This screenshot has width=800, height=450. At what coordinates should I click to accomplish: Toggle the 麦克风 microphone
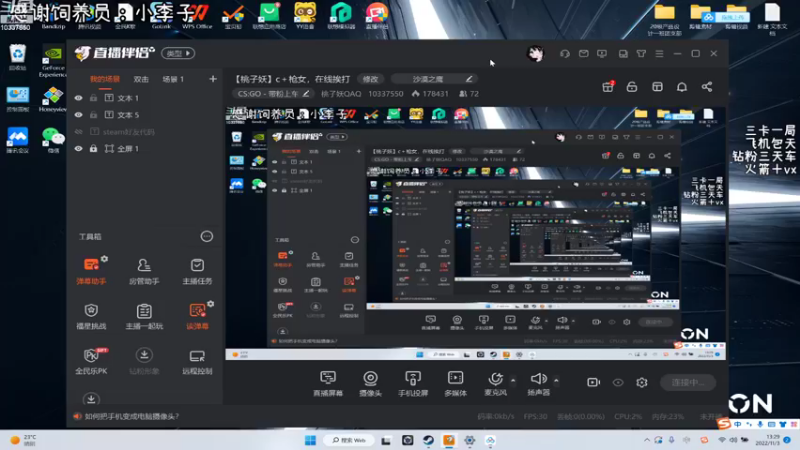click(495, 384)
